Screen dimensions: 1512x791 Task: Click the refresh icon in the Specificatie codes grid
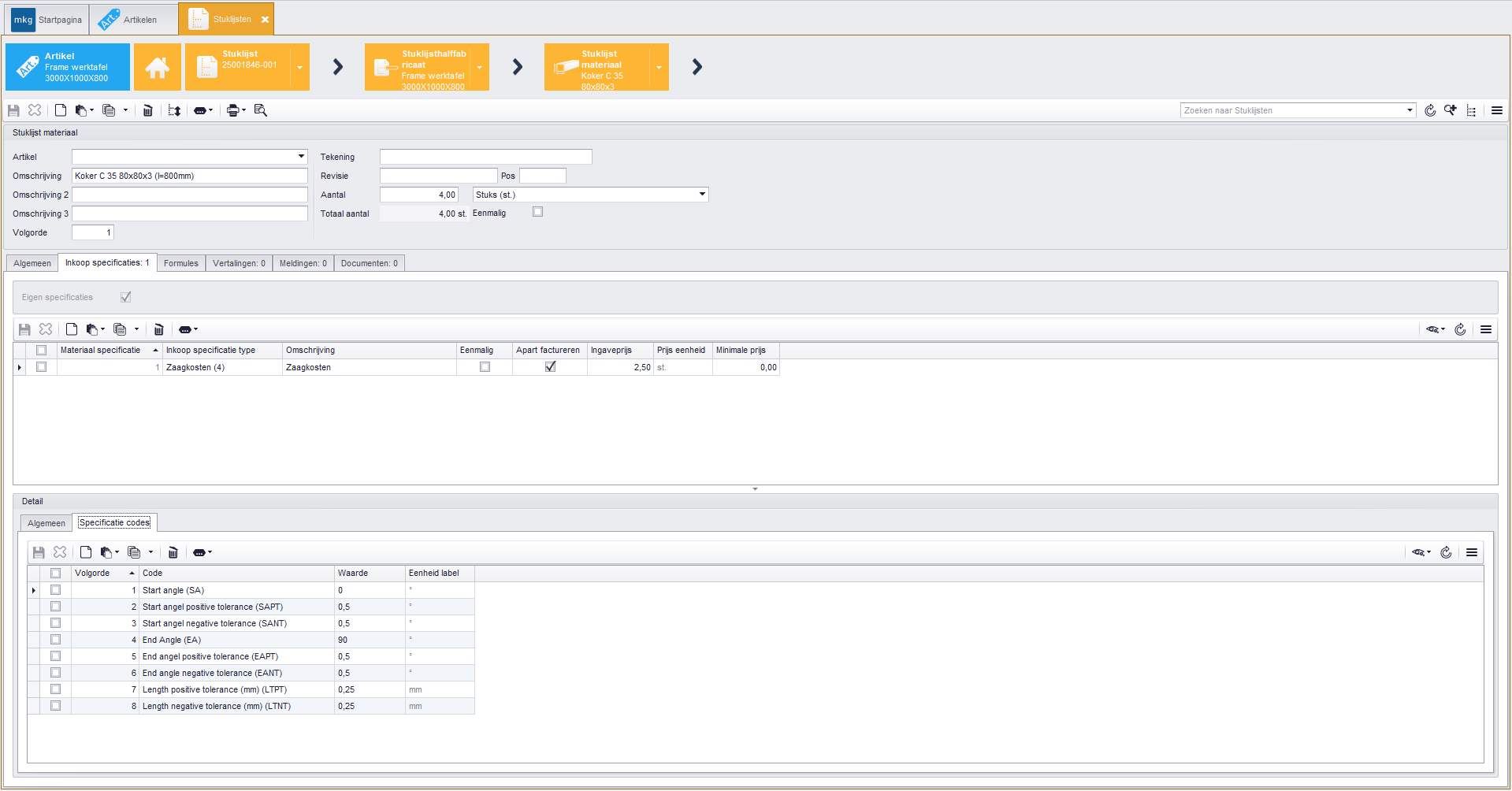pos(1446,552)
